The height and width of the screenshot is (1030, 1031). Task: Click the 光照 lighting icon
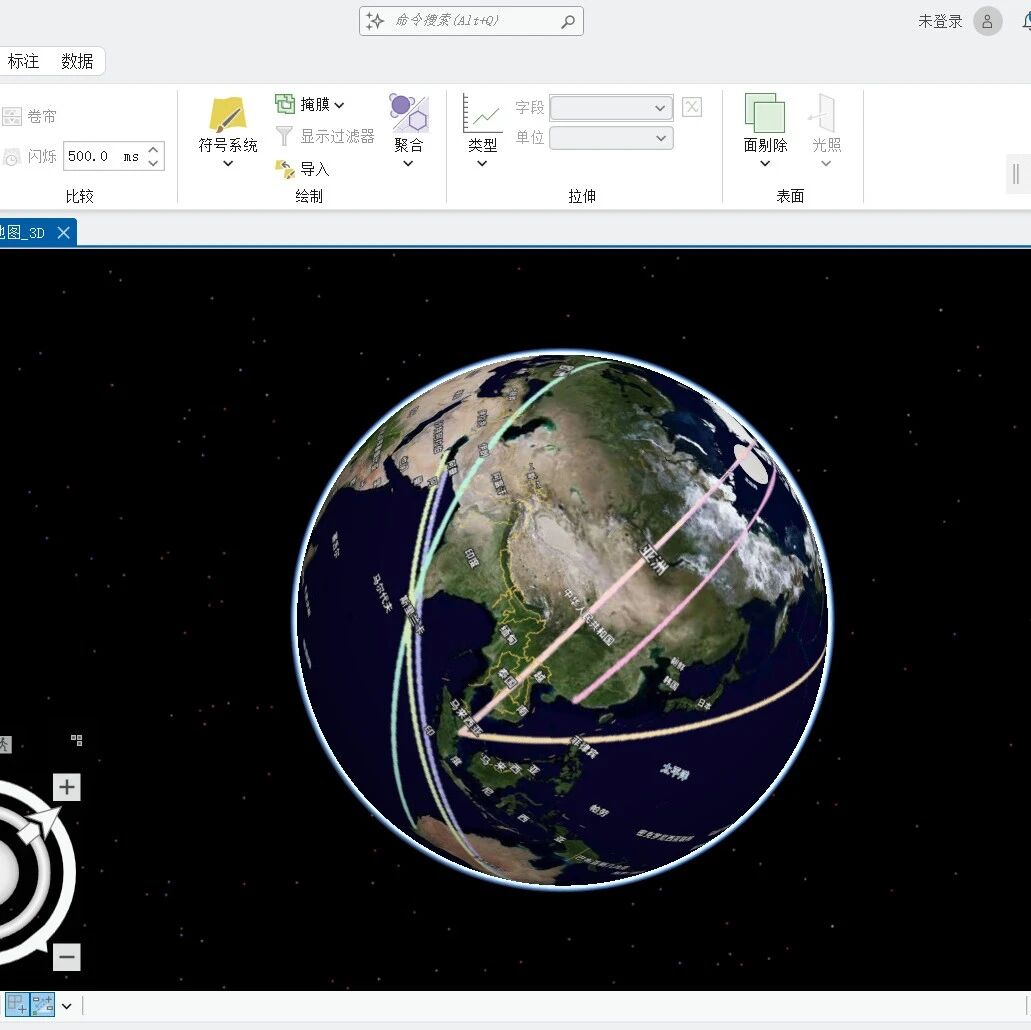(x=826, y=113)
